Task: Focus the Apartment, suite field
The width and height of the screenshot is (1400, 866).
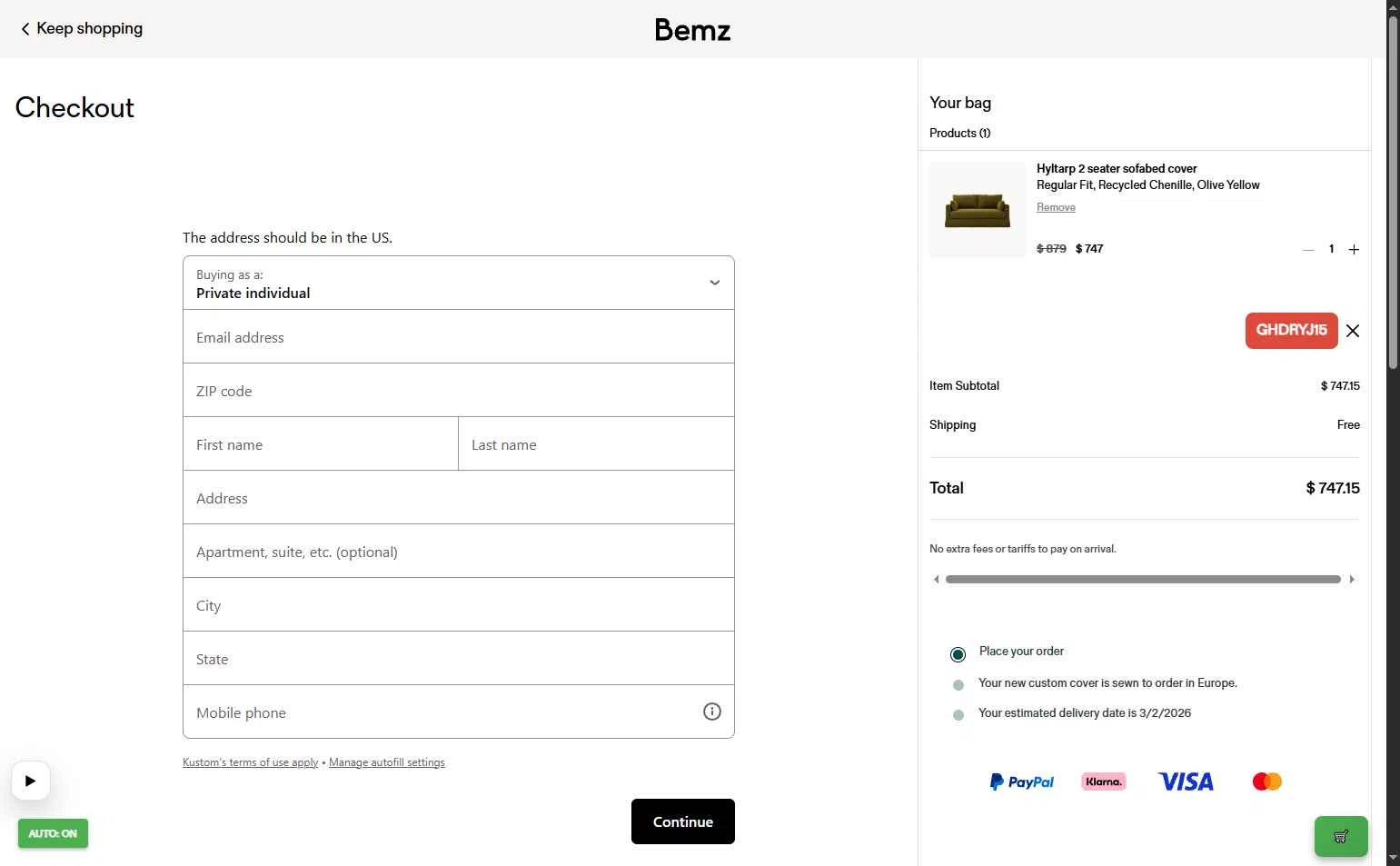Action: [x=458, y=552]
